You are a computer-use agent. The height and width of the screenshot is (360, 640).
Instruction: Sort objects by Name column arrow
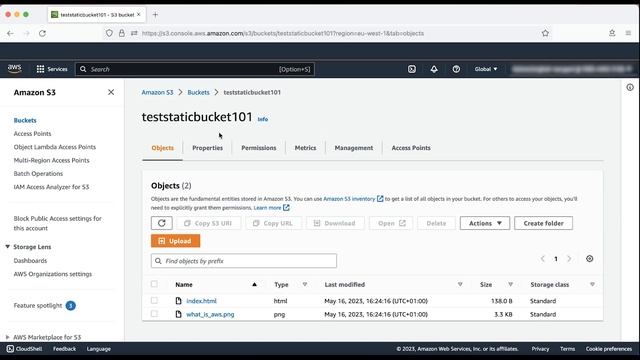coord(254,284)
